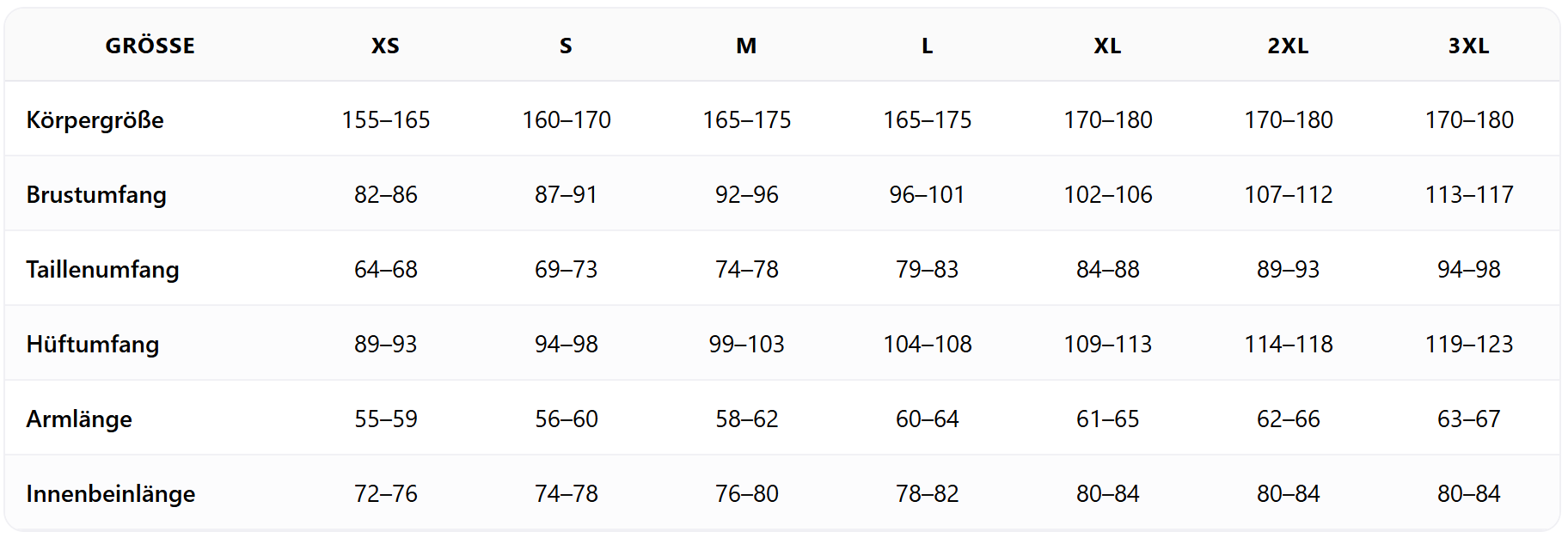Click the XS Innenbeinlänge value 72–76
Viewport: 1568px width, 538px height.
[385, 493]
